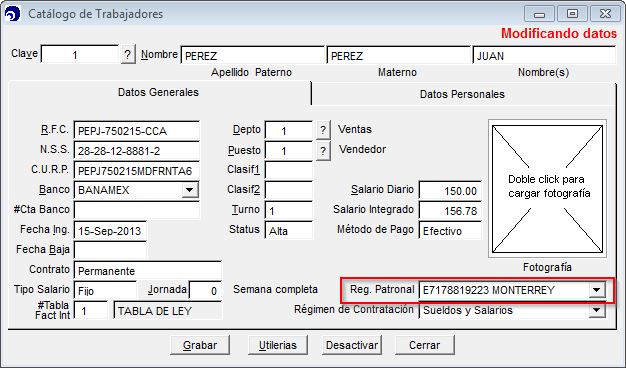Close the Catálogo de Trabajadores window
The height and width of the screenshot is (368, 626).
pyautogui.click(x=605, y=14)
